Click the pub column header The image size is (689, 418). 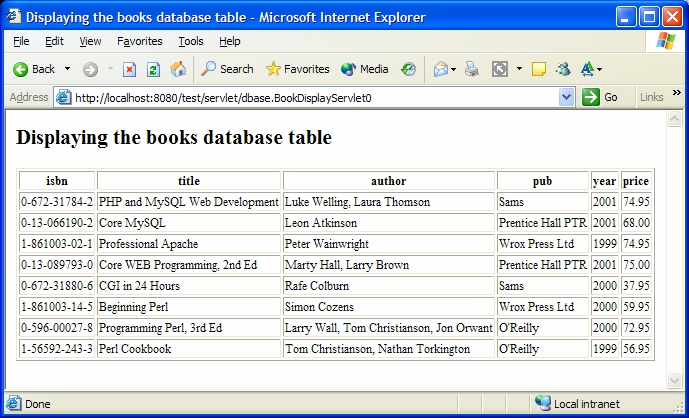tap(543, 181)
